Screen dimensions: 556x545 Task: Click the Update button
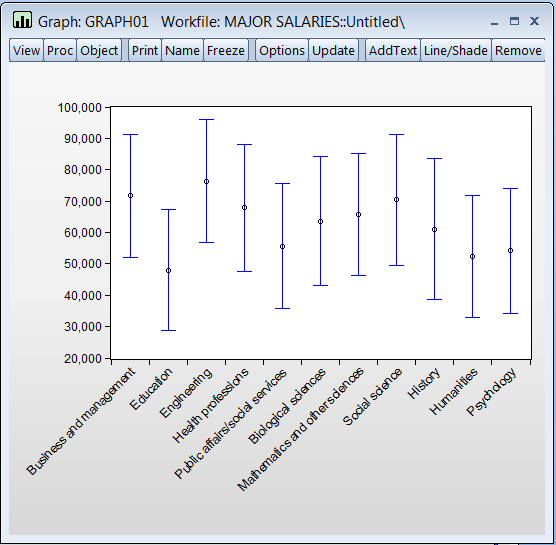pyautogui.click(x=333, y=50)
